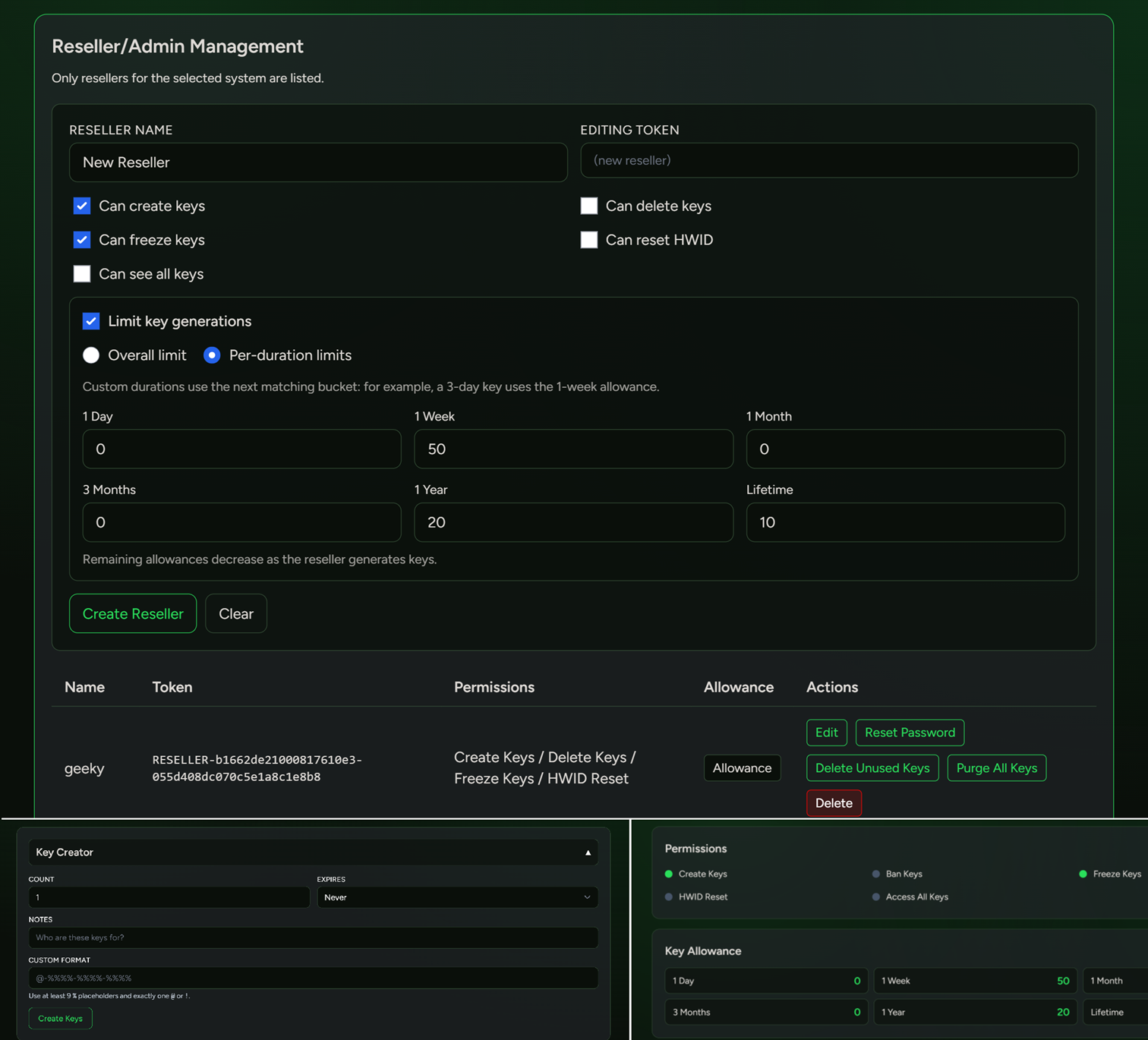Click the HWID Reset permission indicator dot
The width and height of the screenshot is (1148, 1040).
click(669, 897)
